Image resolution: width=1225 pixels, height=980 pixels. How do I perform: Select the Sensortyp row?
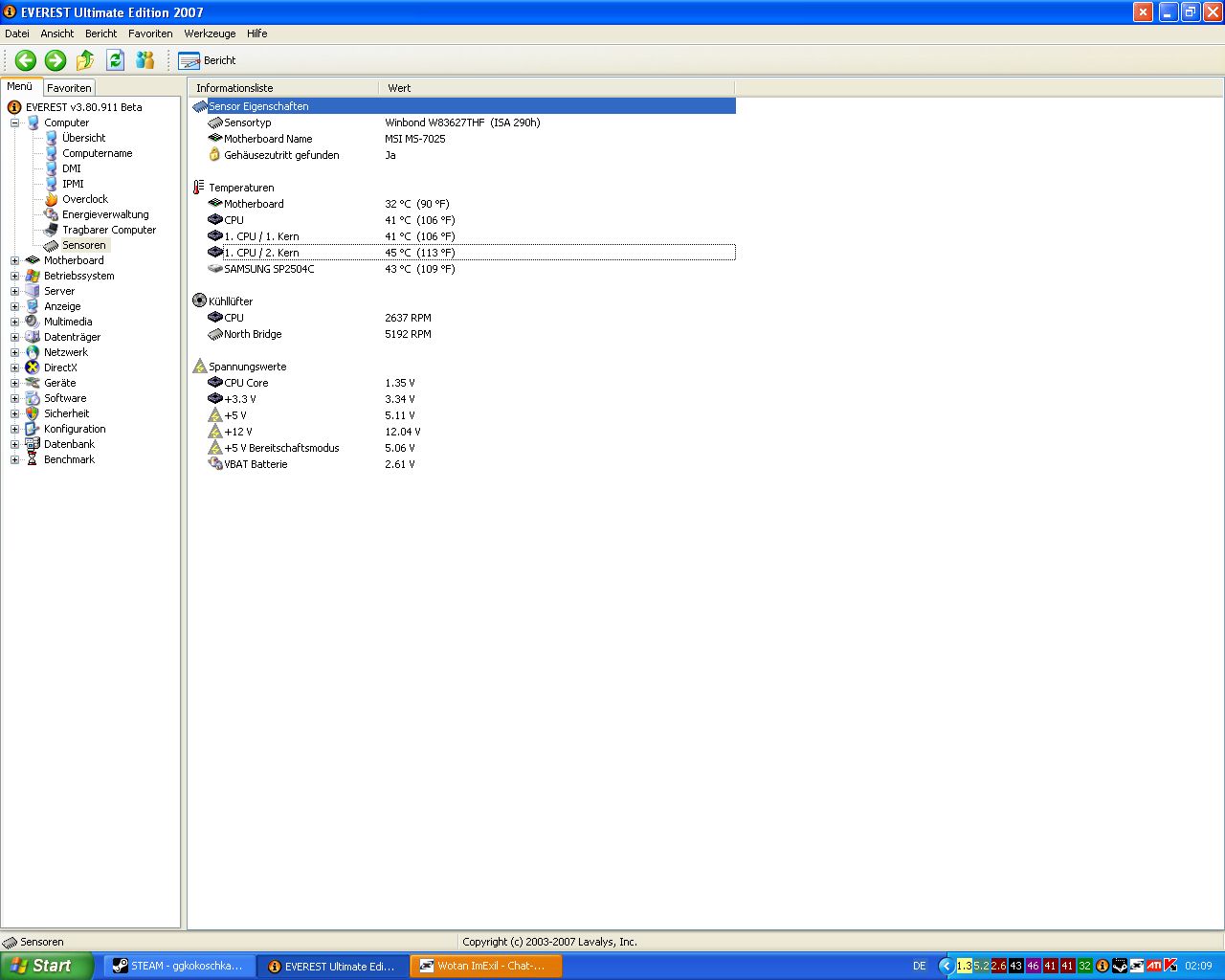point(463,122)
